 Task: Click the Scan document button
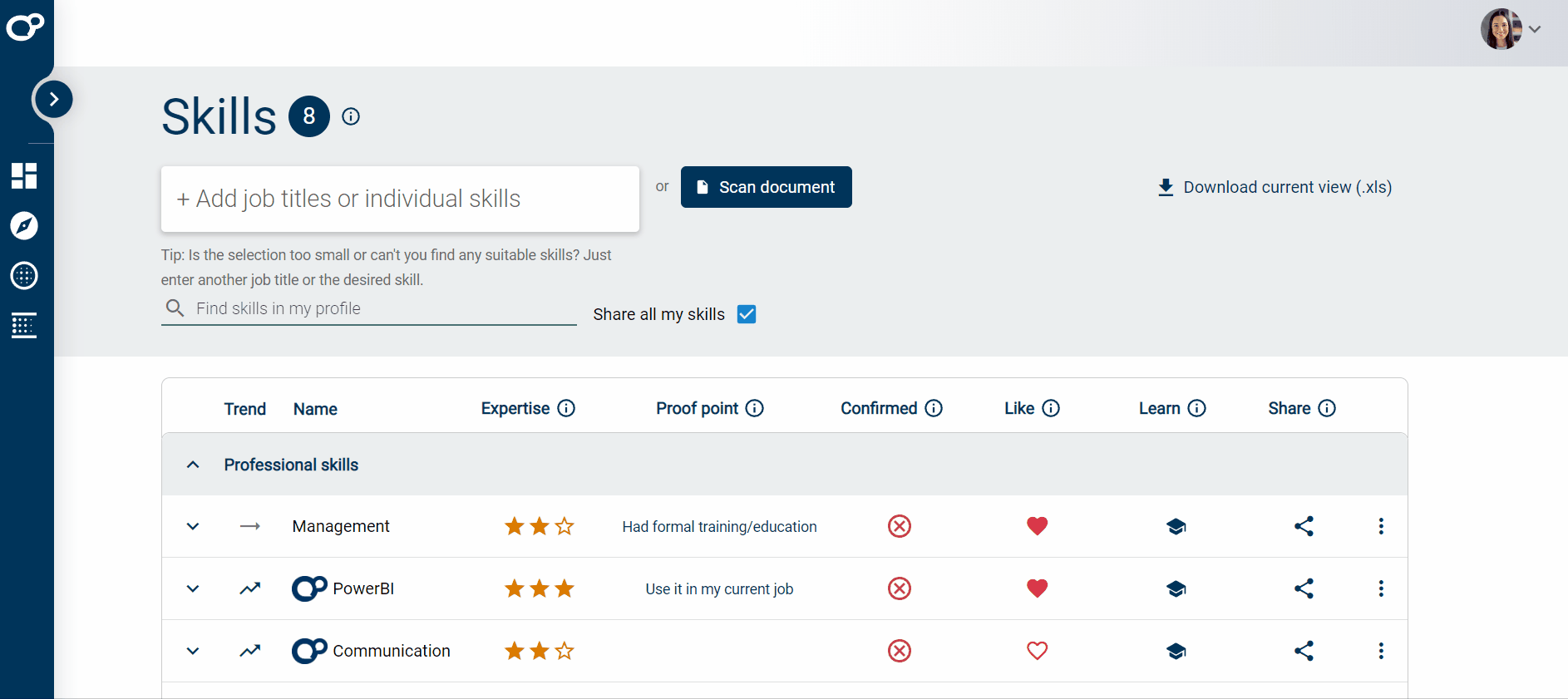pos(766,187)
